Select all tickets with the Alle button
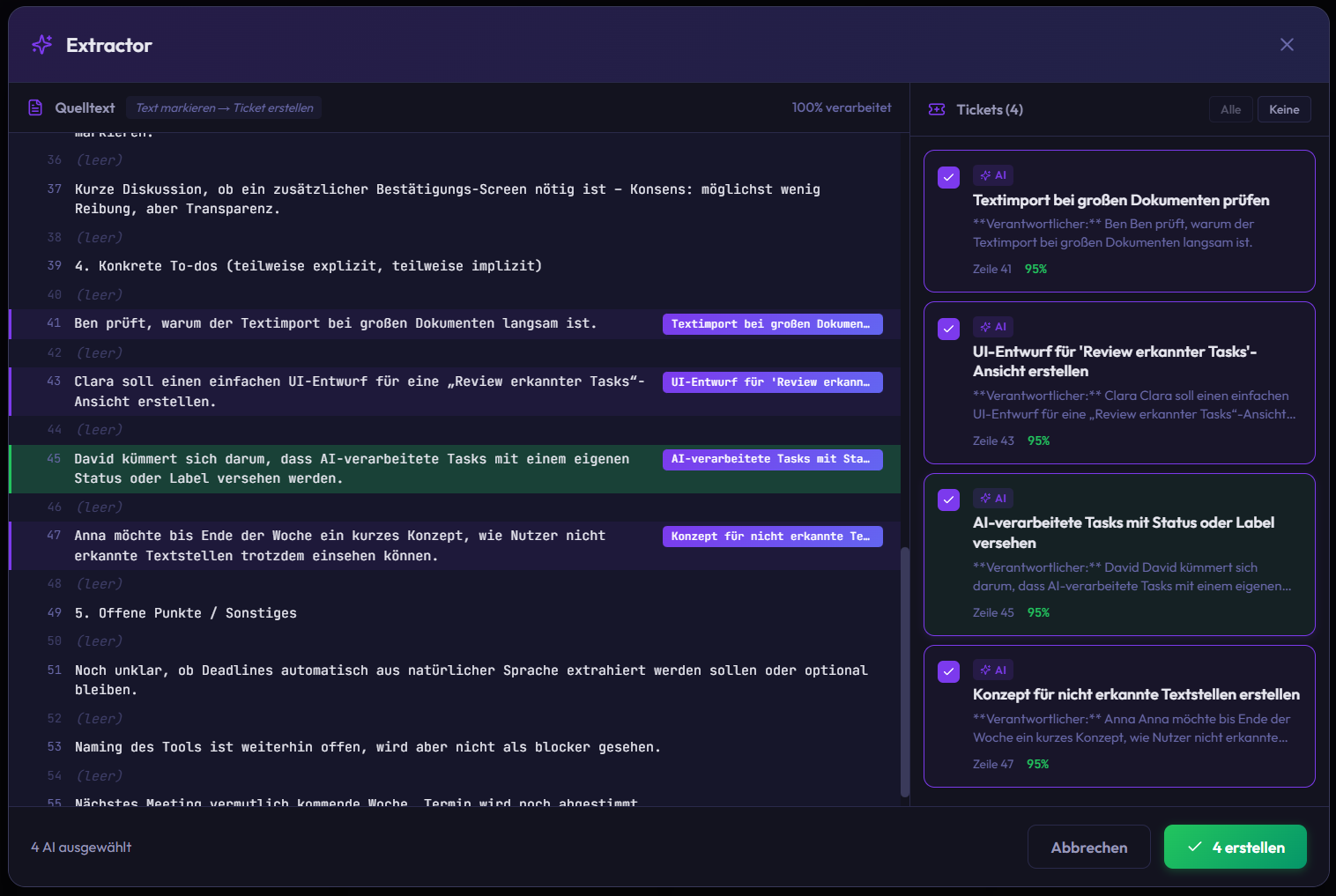The image size is (1336, 896). (1230, 109)
